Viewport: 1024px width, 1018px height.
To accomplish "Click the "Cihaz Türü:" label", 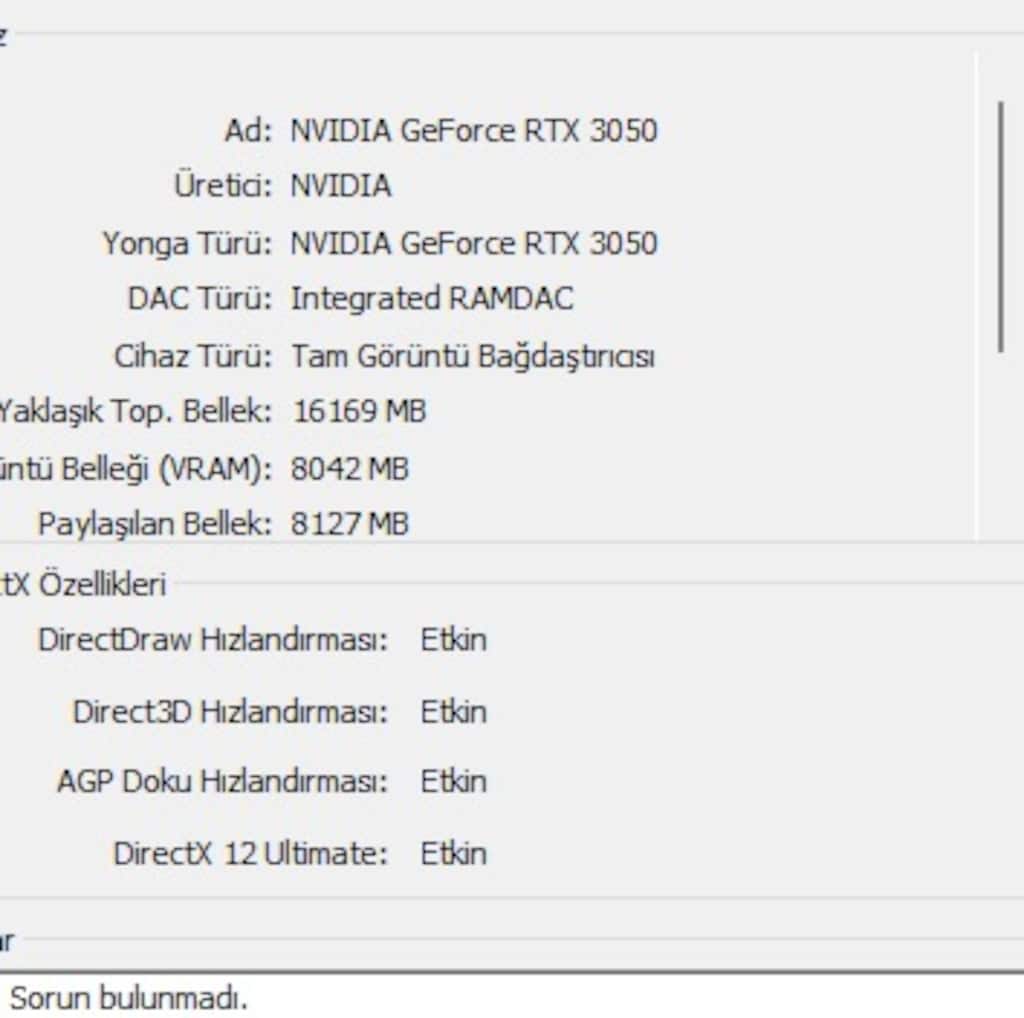I will [x=193, y=357].
